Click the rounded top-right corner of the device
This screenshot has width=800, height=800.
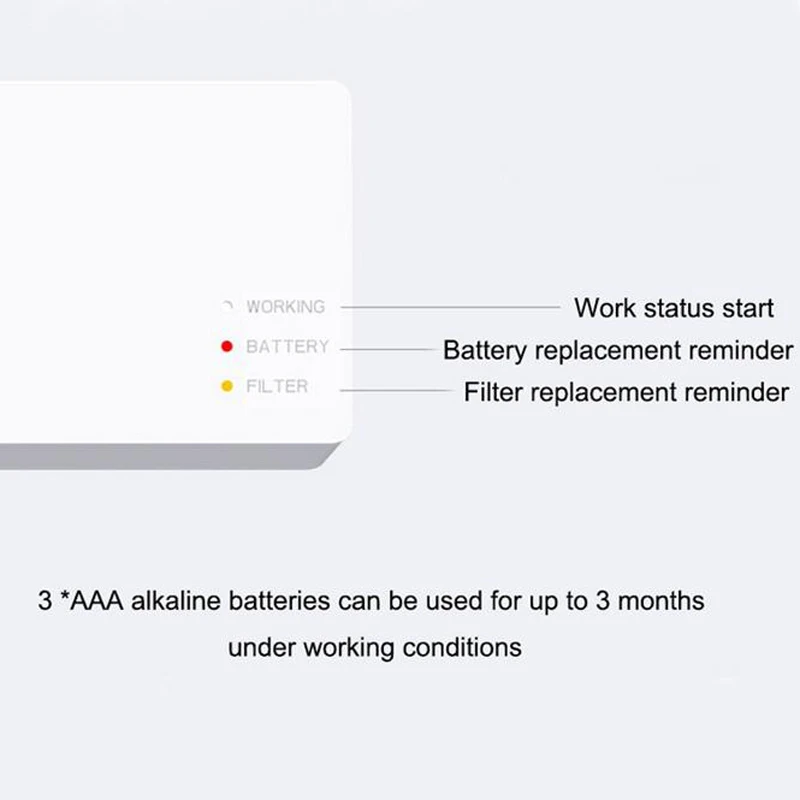click(x=338, y=92)
